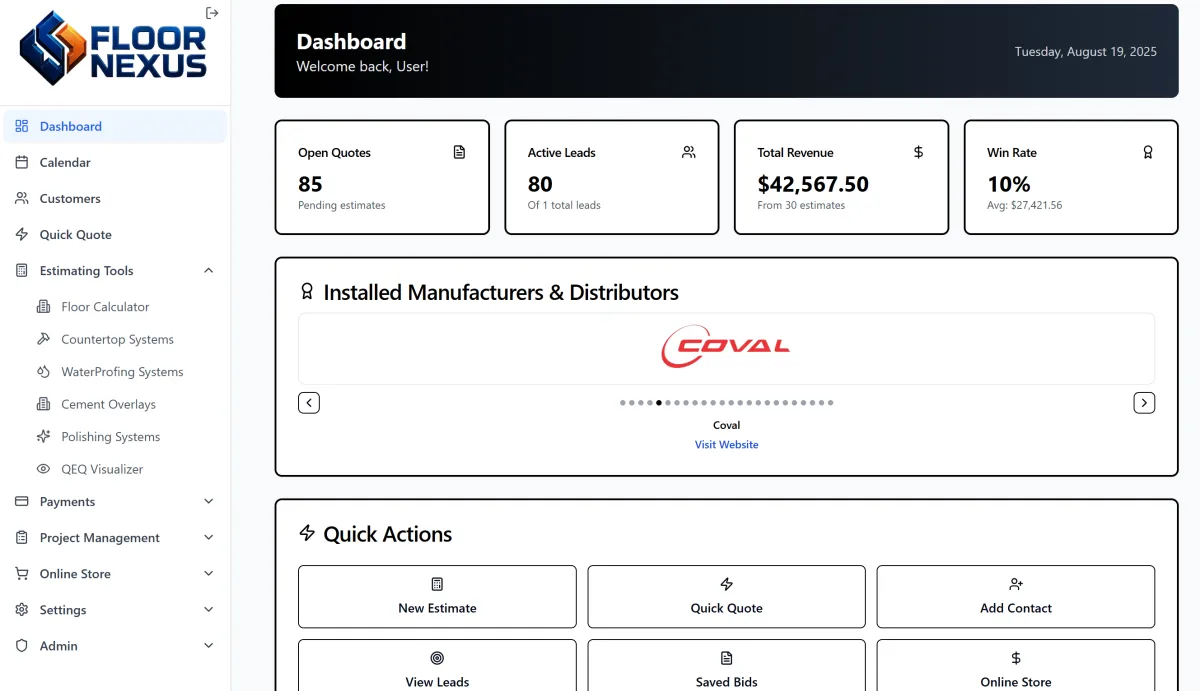Click the New Estimate button

[x=437, y=597]
